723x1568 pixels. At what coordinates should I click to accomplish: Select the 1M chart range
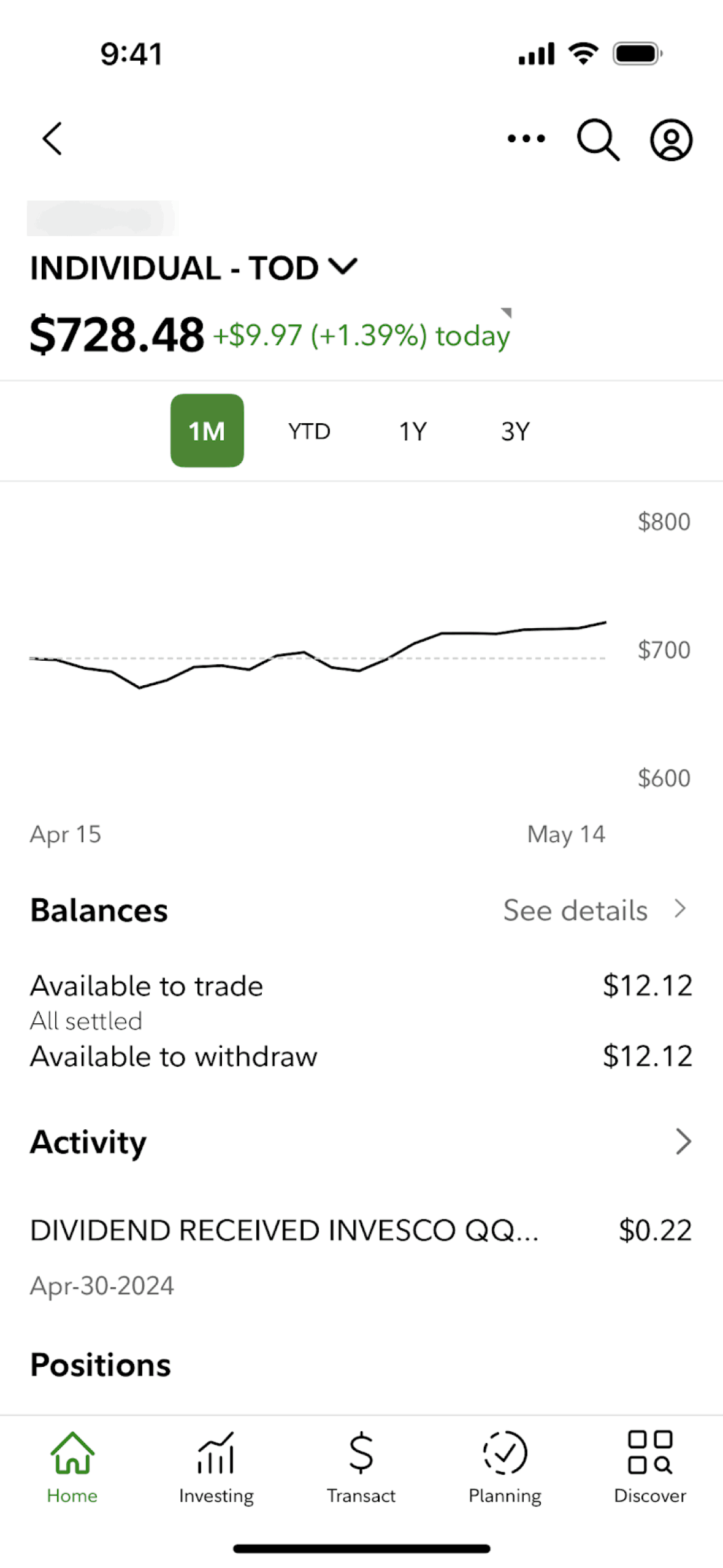(207, 431)
